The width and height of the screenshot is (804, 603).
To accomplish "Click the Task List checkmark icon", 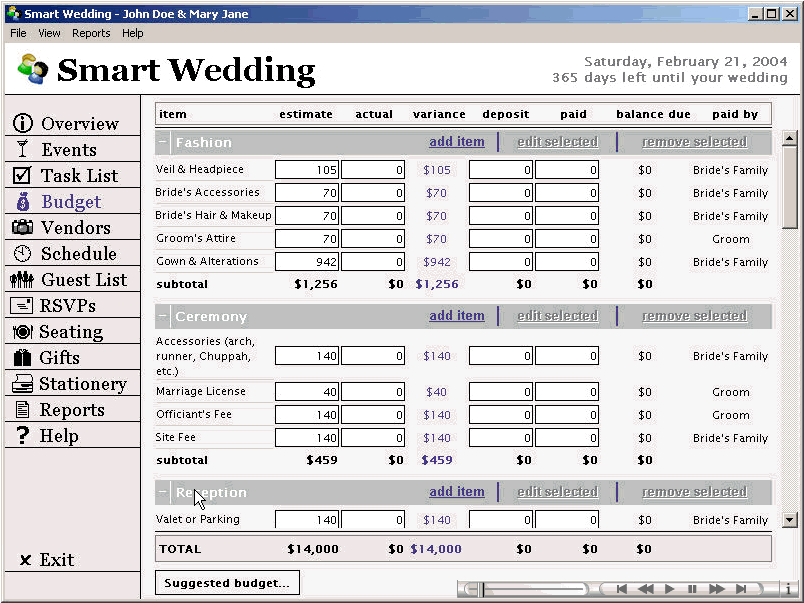I will point(22,175).
